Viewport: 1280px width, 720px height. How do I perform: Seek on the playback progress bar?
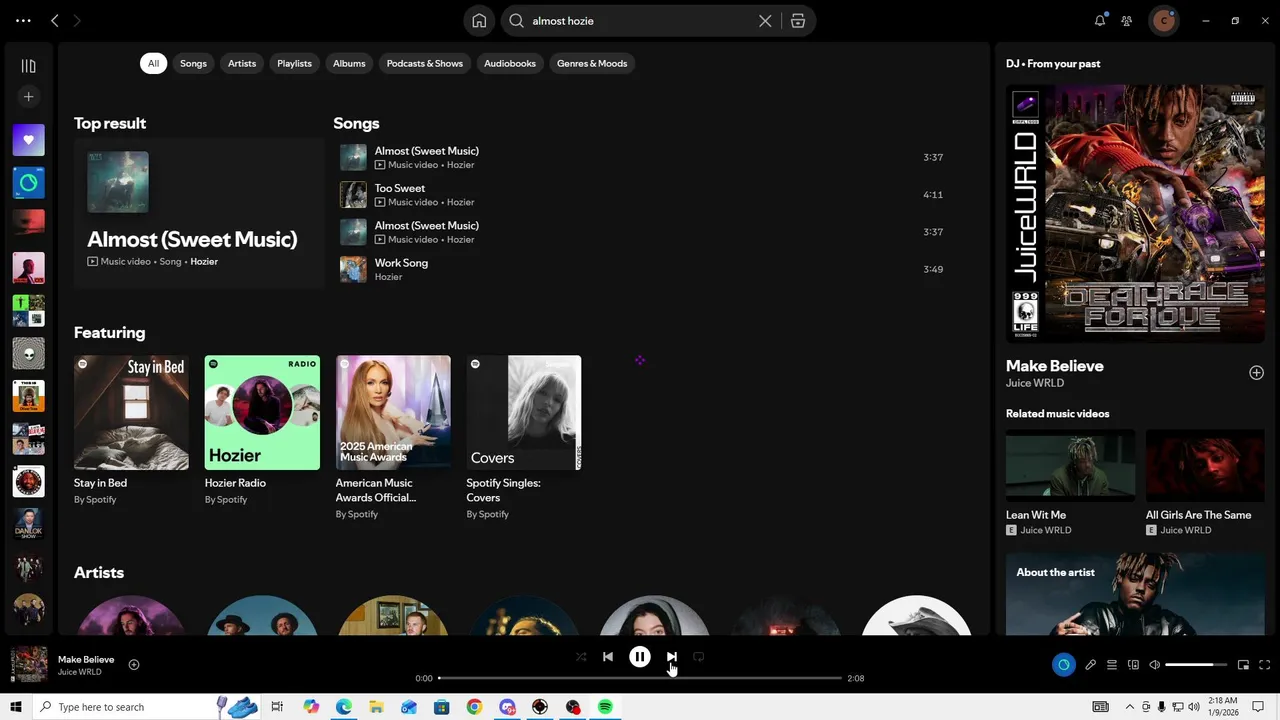pos(640,678)
